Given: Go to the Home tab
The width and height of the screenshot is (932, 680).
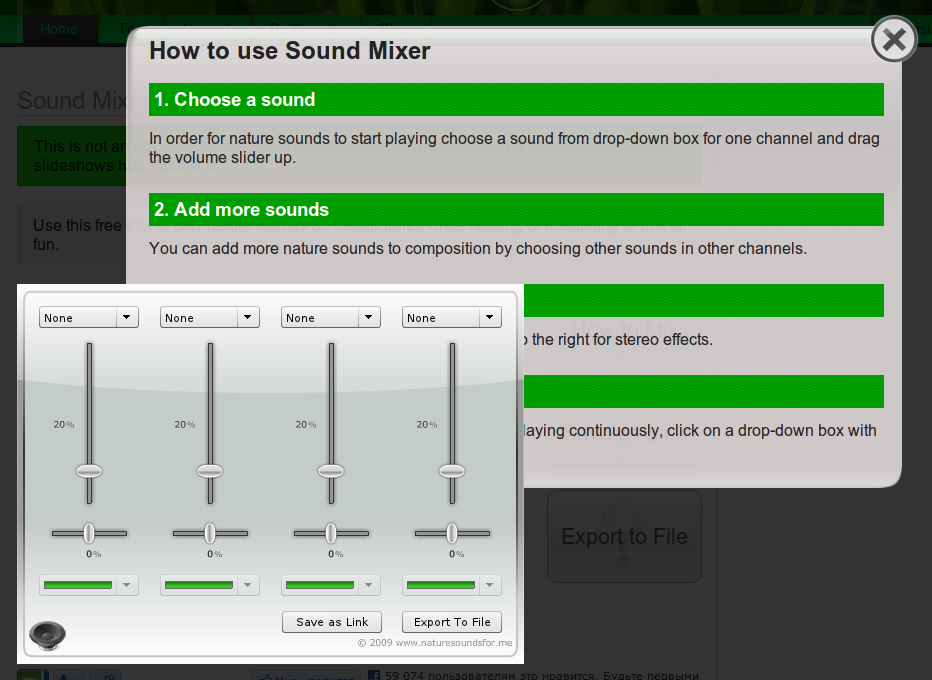Looking at the screenshot, I should [59, 29].
